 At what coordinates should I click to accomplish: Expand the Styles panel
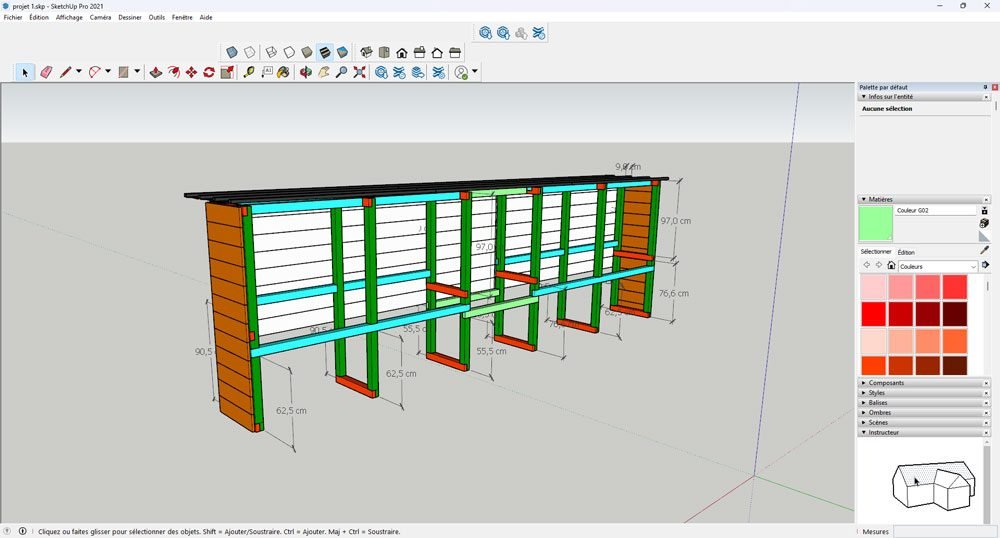click(922, 393)
